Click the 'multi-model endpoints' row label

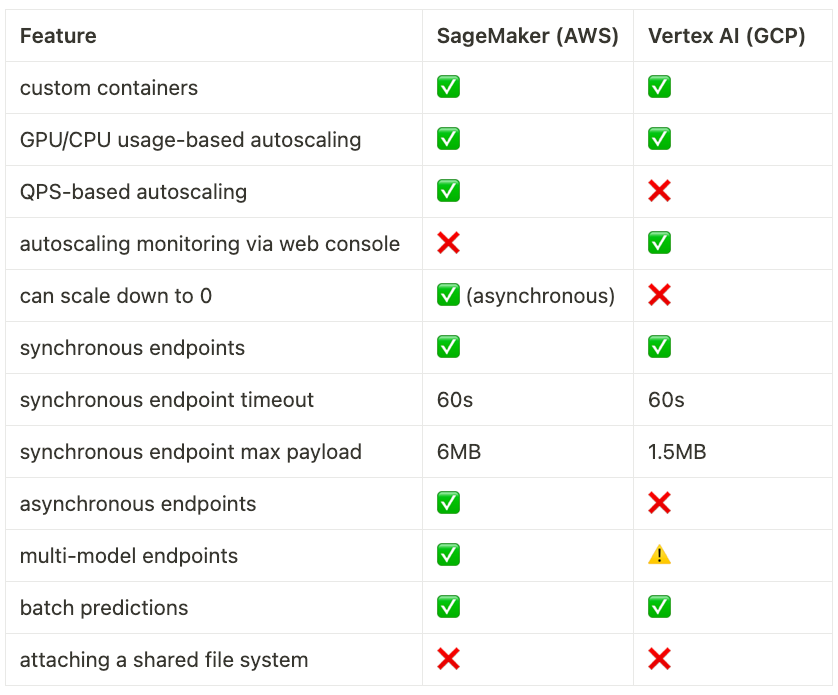tap(129, 556)
